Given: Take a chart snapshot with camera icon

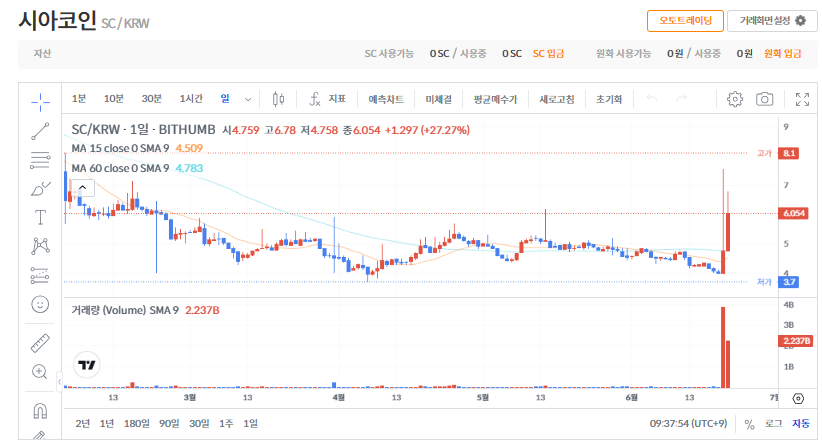Looking at the screenshot, I should 764,99.
